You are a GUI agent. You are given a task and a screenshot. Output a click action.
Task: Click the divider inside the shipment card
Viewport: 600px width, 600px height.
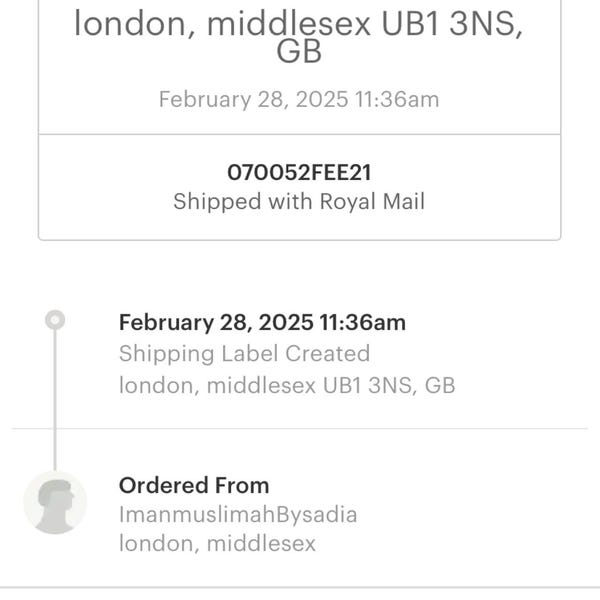pos(300,134)
